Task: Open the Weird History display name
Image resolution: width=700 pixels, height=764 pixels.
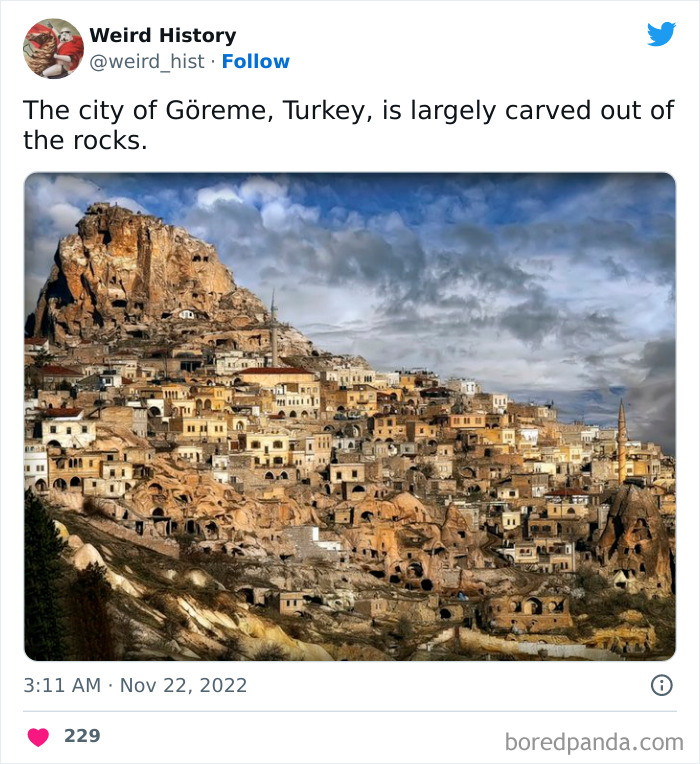Action: [163, 35]
